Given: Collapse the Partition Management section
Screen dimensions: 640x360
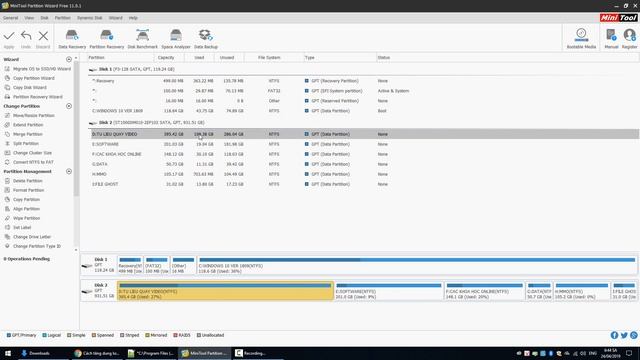Looking at the screenshot, I should pyautogui.click(x=69, y=171).
